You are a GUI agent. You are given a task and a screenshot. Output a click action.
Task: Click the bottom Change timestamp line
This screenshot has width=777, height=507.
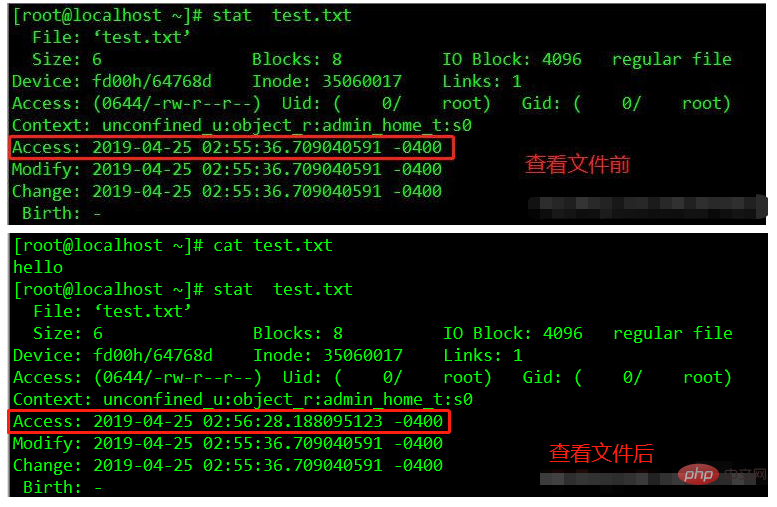[227, 465]
